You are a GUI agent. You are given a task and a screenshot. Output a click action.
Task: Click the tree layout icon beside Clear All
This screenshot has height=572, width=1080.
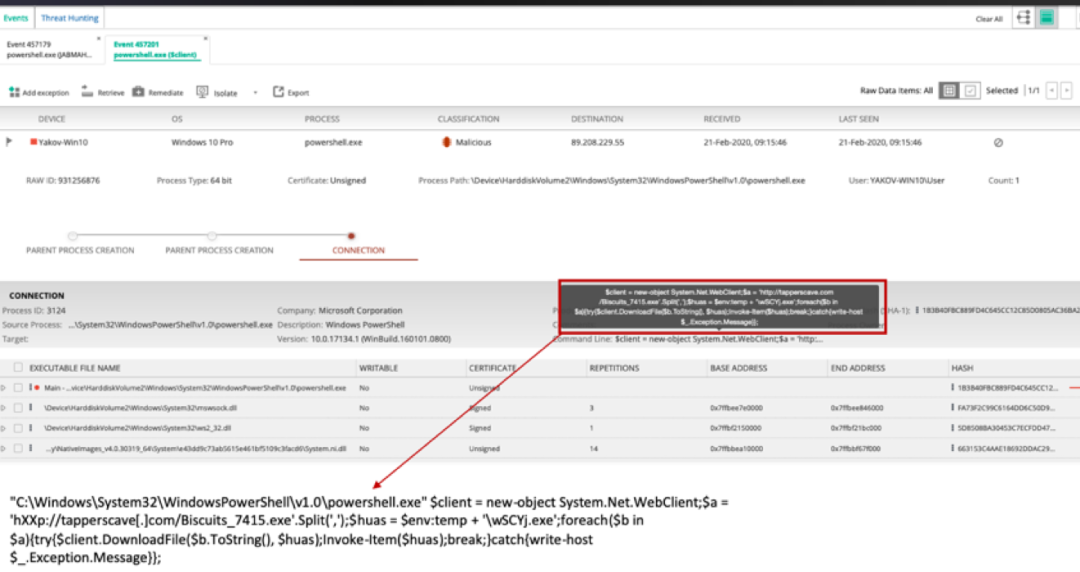tap(1023, 18)
